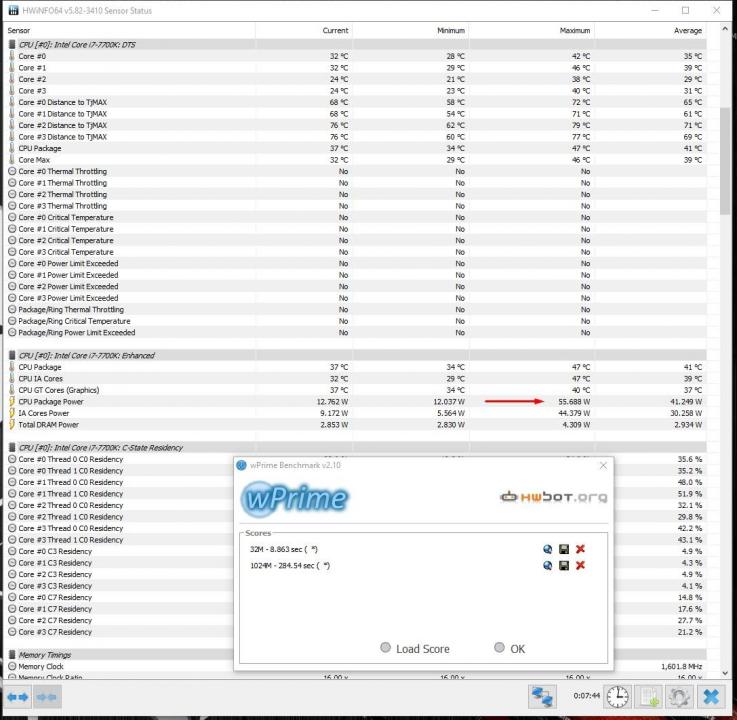Select the C-State Residency group header row
The width and height of the screenshot is (737, 720).
tap(357, 447)
